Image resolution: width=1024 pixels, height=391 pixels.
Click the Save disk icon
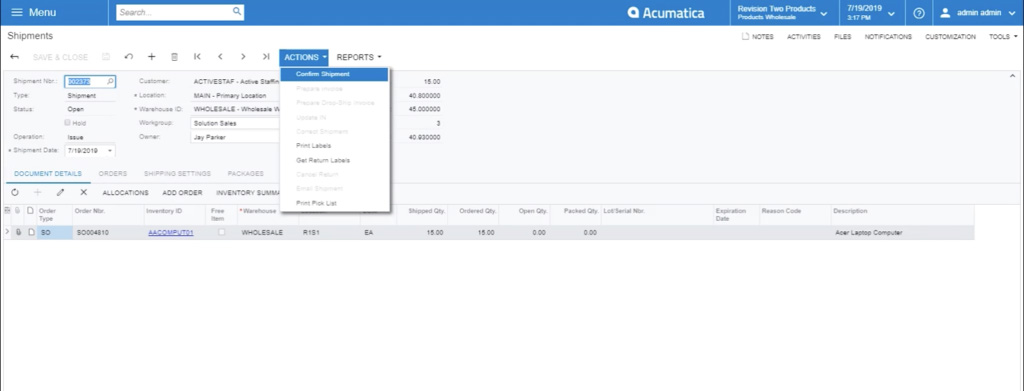[106, 57]
